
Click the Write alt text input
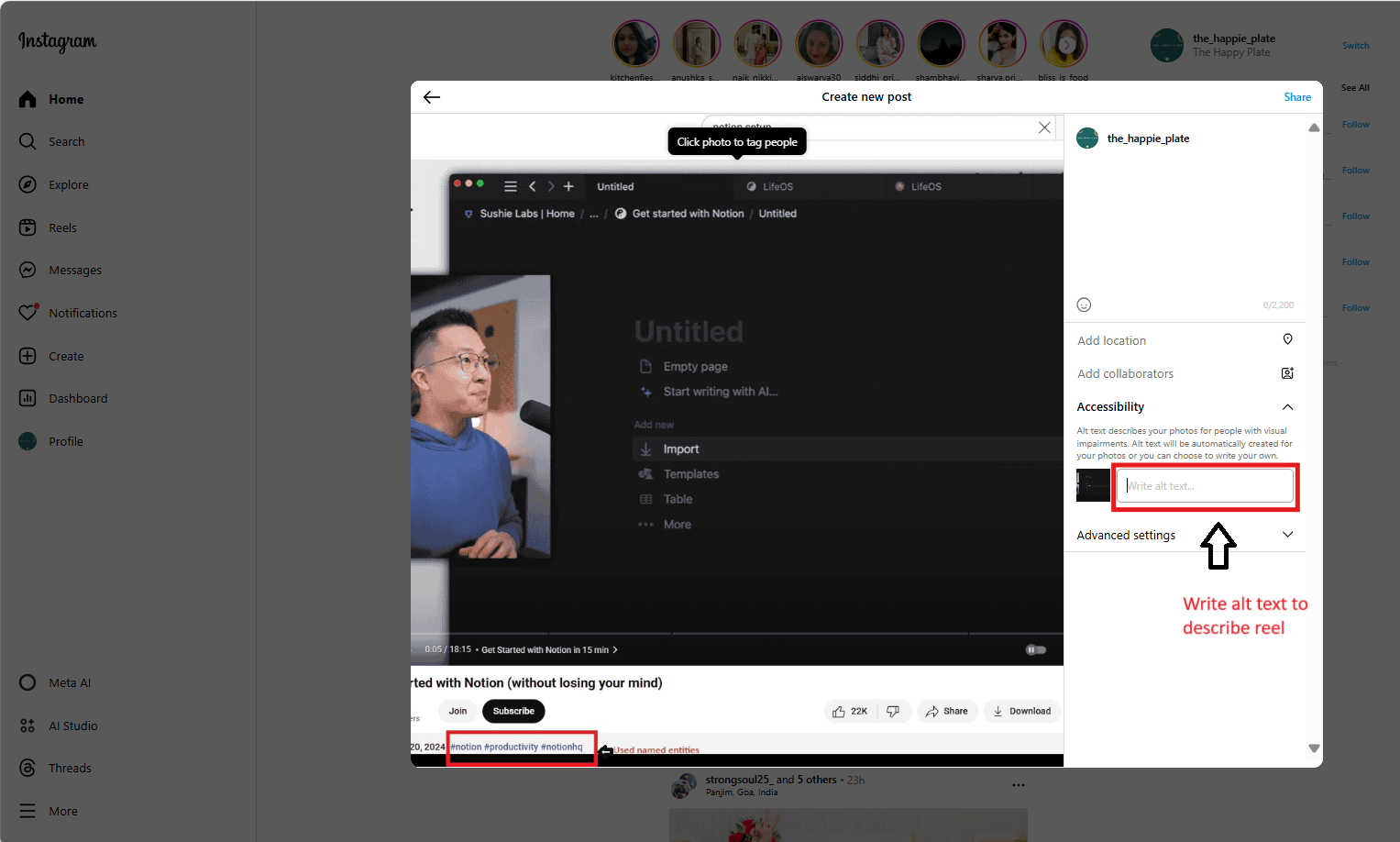[x=1205, y=486]
